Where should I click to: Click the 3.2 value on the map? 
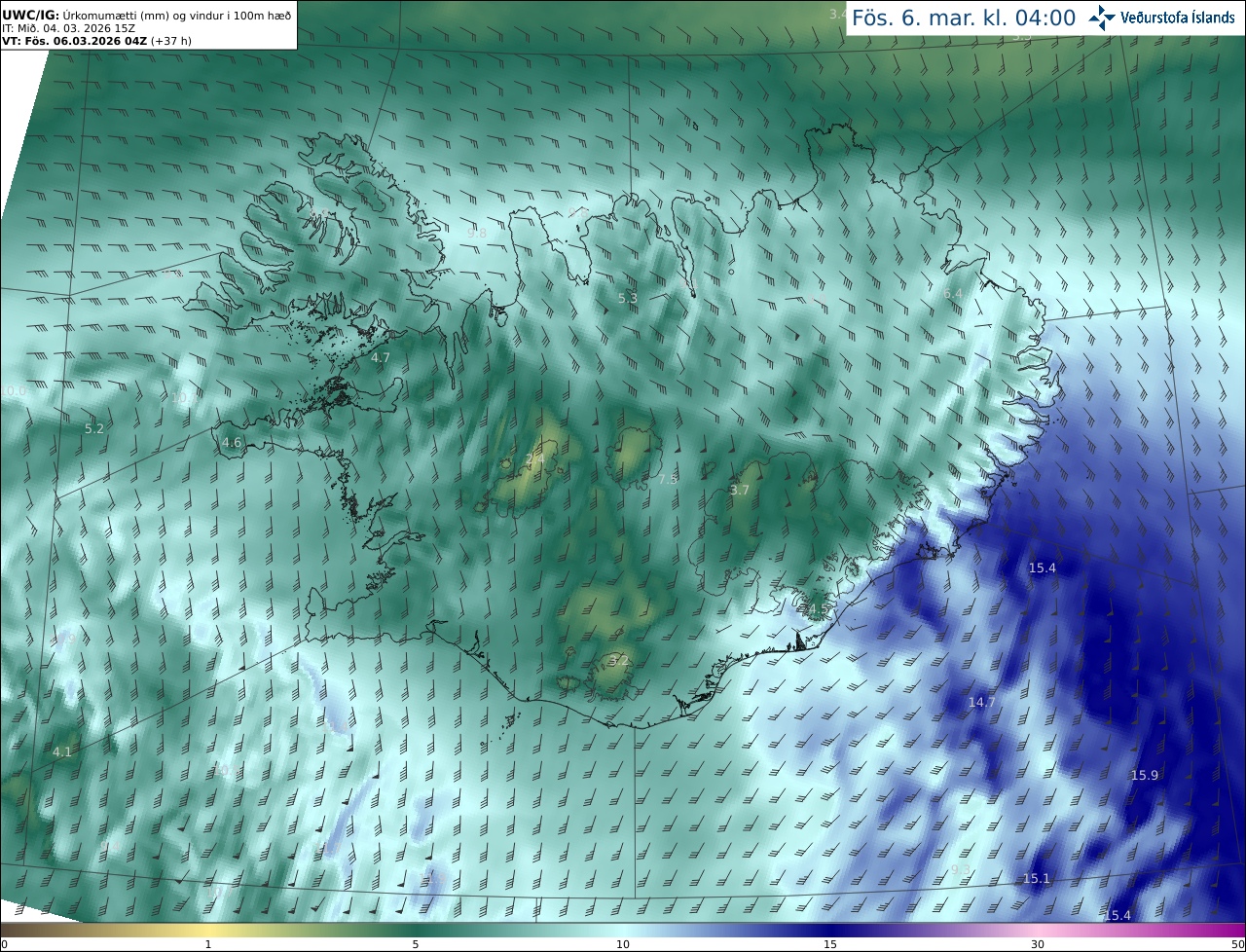click(x=618, y=660)
